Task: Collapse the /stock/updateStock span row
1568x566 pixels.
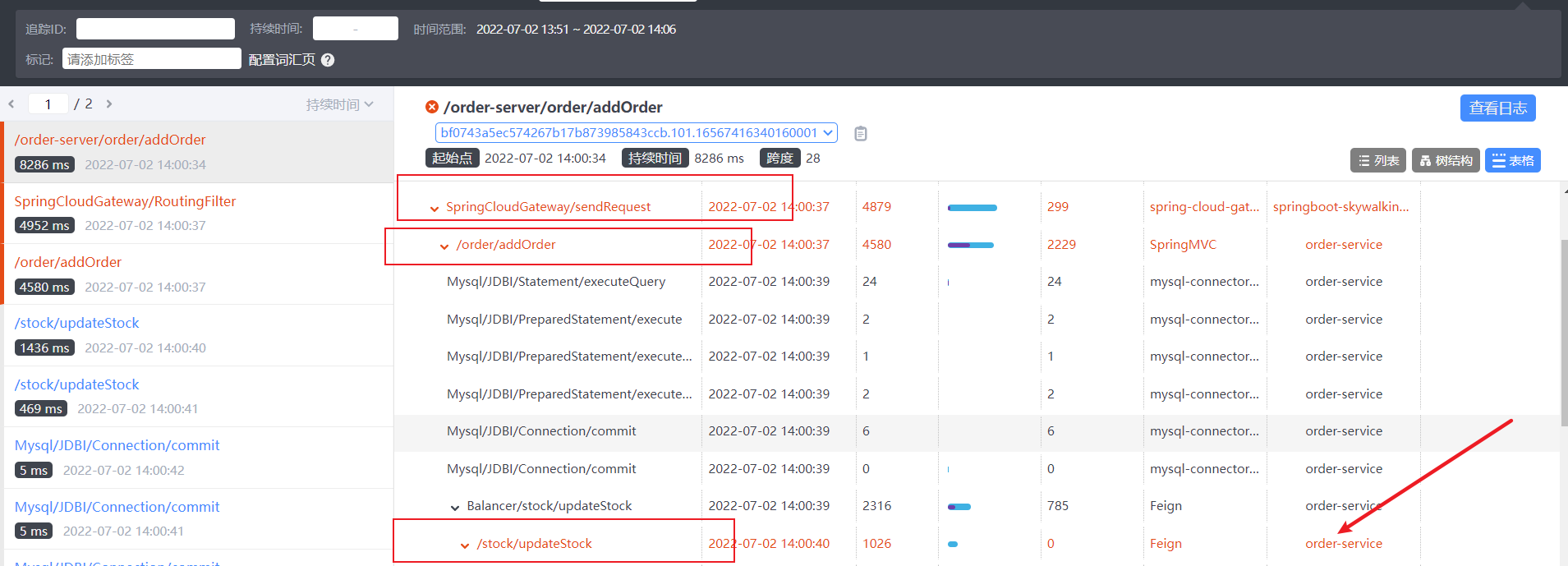Action: pos(465,545)
